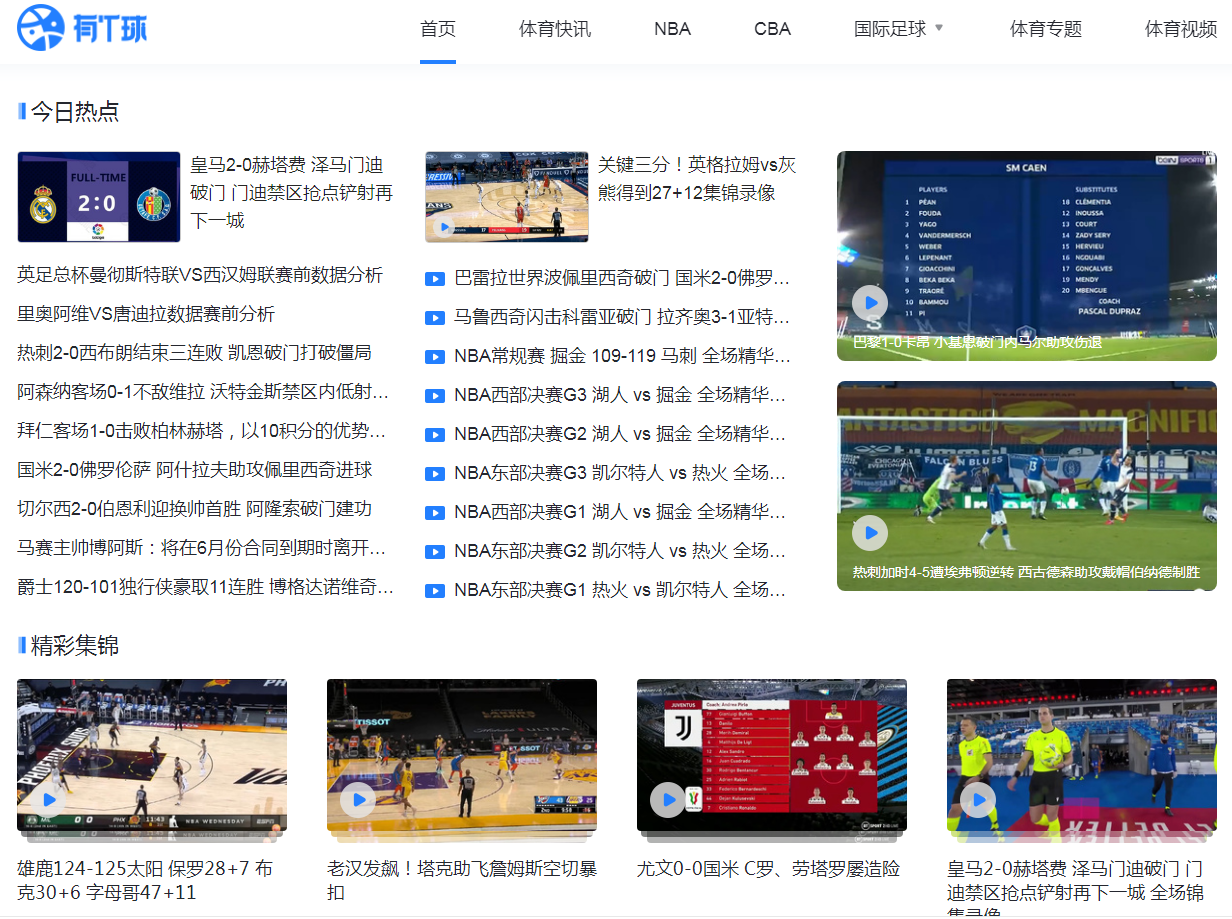Click video icon beside NBA东部决赛G2 凯尔特人 vs 热火
The width and height of the screenshot is (1232, 919).
click(435, 552)
